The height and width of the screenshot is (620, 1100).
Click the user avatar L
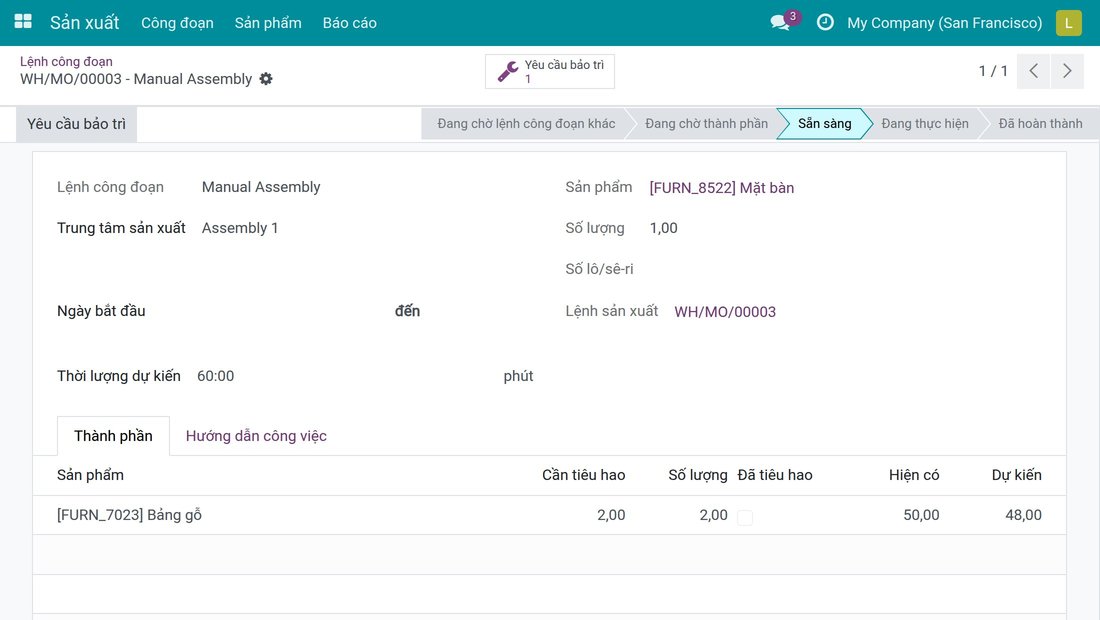(1068, 22)
